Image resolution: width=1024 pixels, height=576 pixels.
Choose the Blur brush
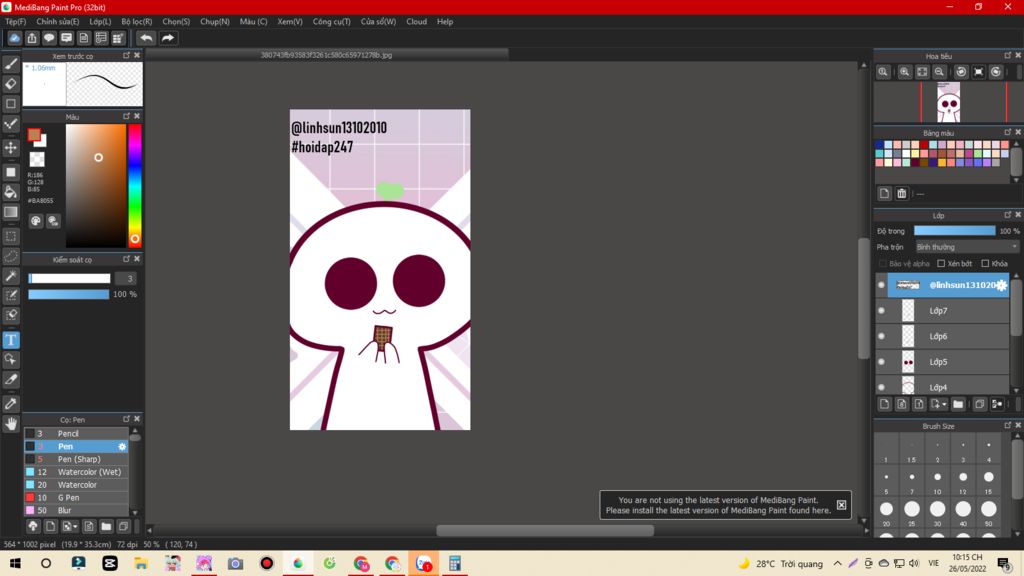click(76, 510)
